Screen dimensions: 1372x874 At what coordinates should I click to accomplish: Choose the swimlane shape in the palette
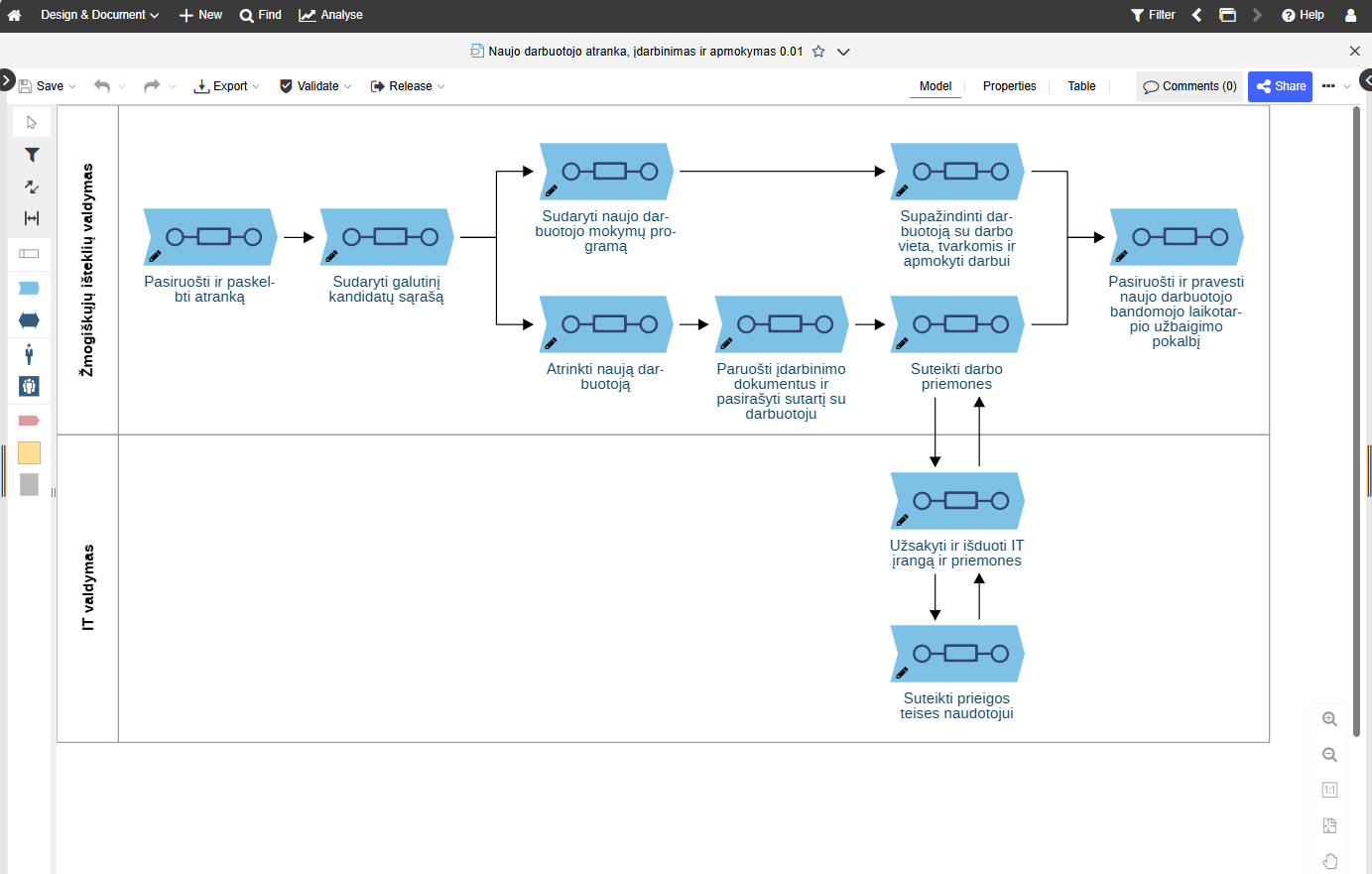pyautogui.click(x=30, y=254)
